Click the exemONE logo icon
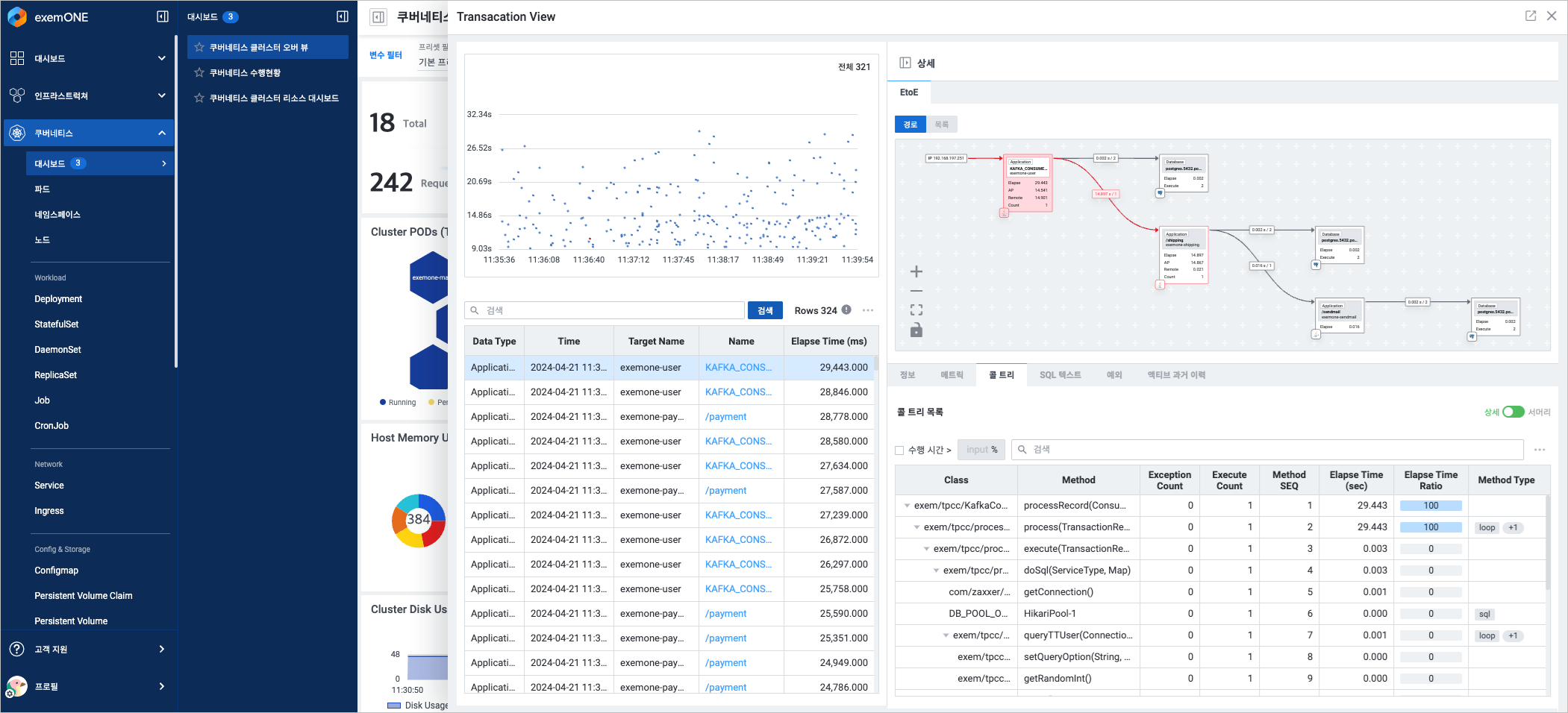1568x713 pixels. click(16, 16)
